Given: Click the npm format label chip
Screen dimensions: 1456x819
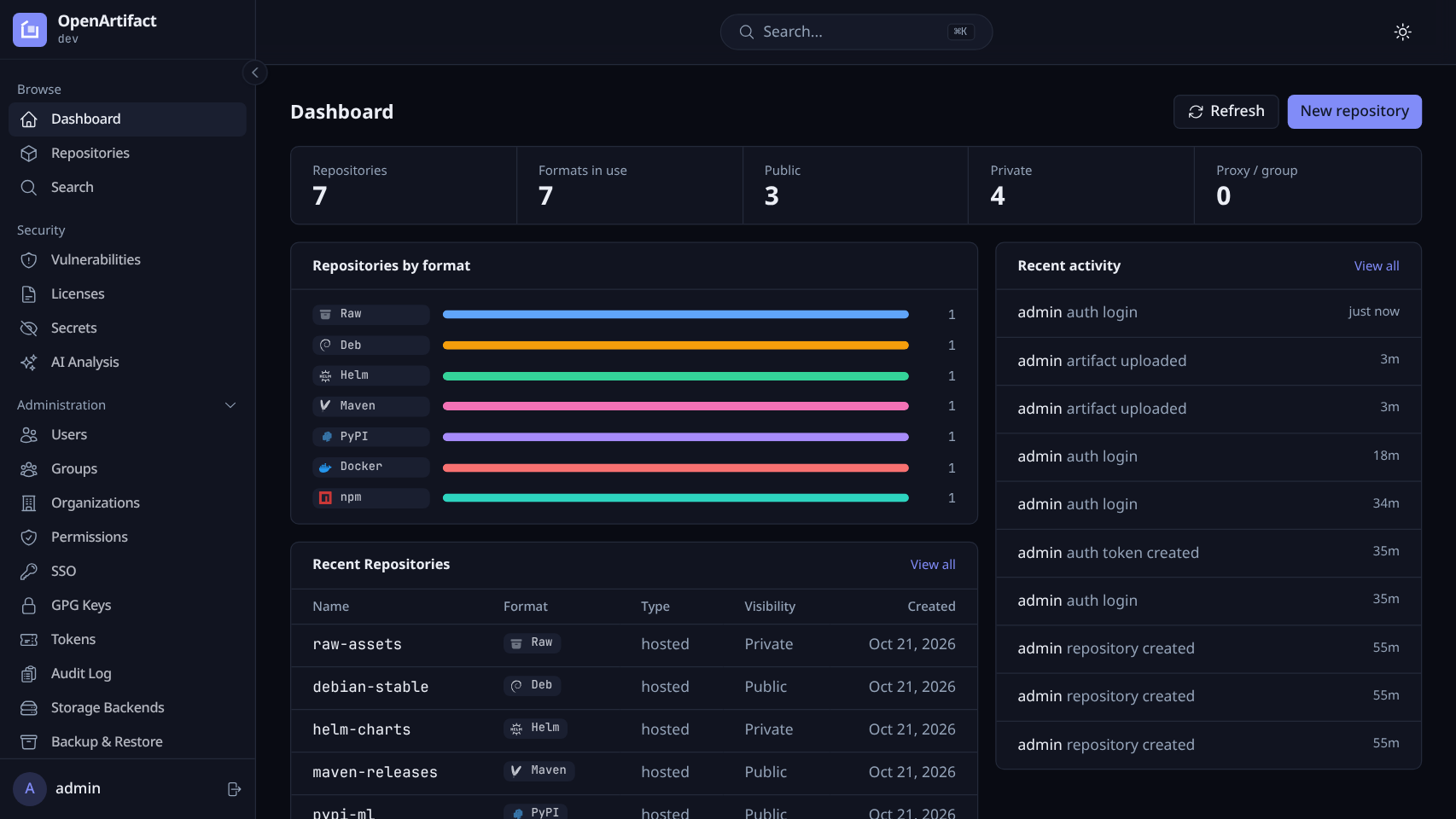Looking at the screenshot, I should (370, 498).
